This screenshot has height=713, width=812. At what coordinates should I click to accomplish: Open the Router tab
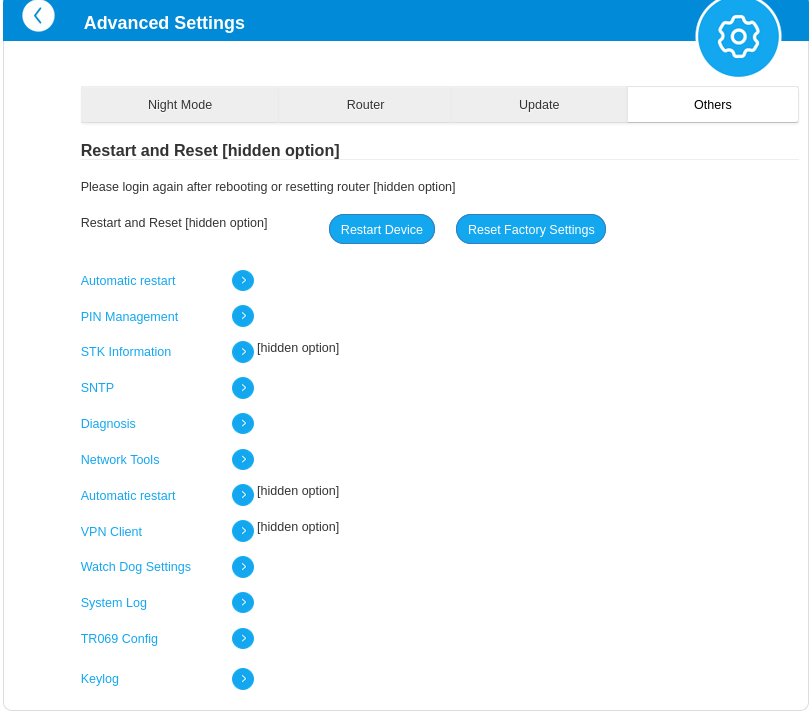365,105
